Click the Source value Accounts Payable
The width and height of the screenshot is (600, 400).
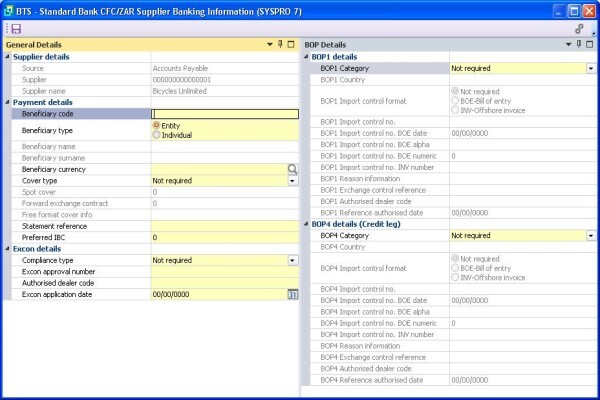click(180, 68)
